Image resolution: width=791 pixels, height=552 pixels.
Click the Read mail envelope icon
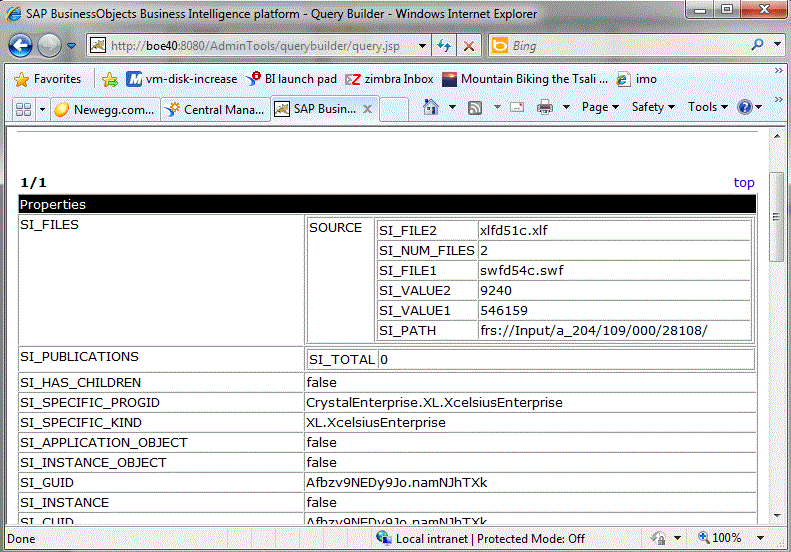[x=517, y=107]
